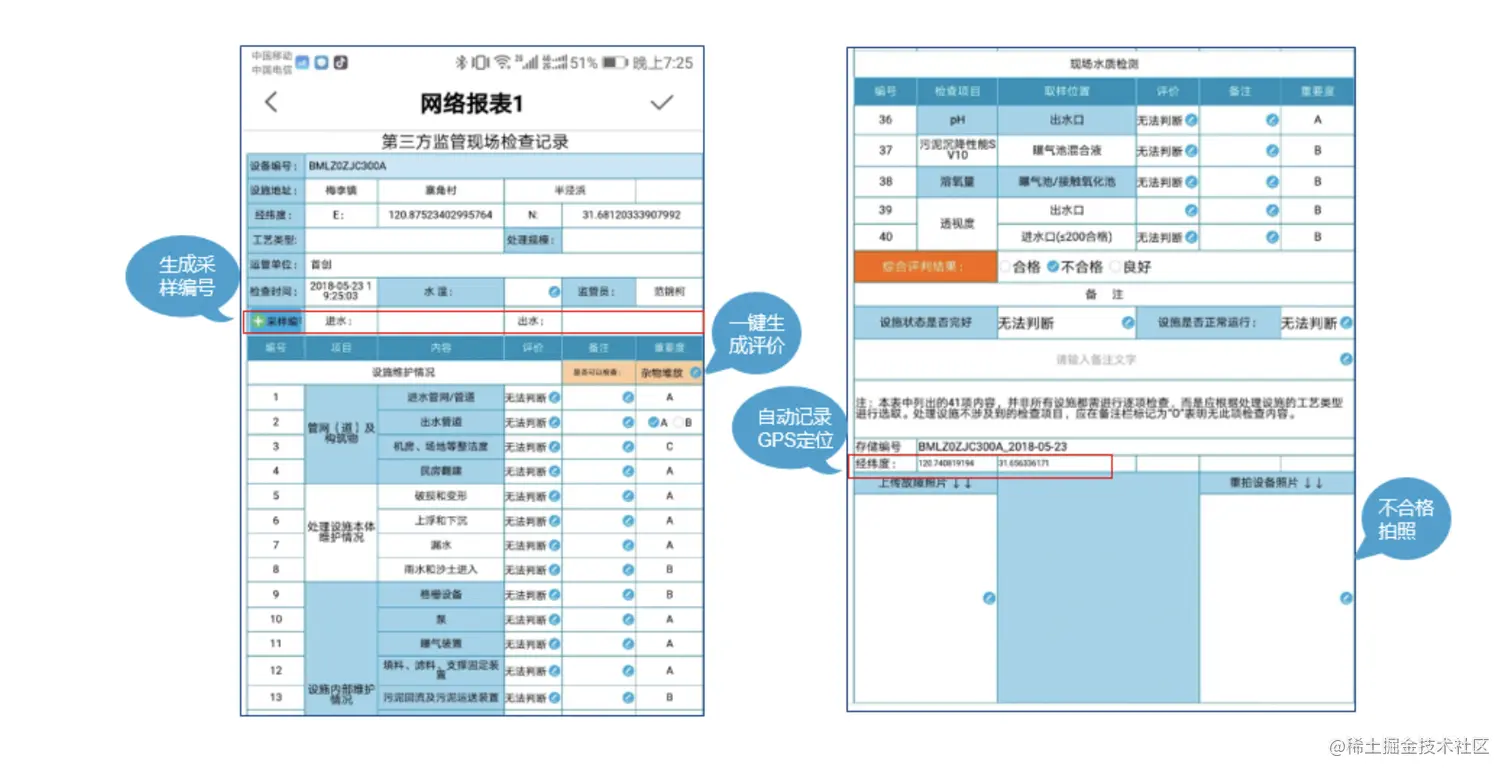Click the checkmark to submit 网络报表1
Viewport: 1512px width, 779px height.
pyautogui.click(x=662, y=101)
